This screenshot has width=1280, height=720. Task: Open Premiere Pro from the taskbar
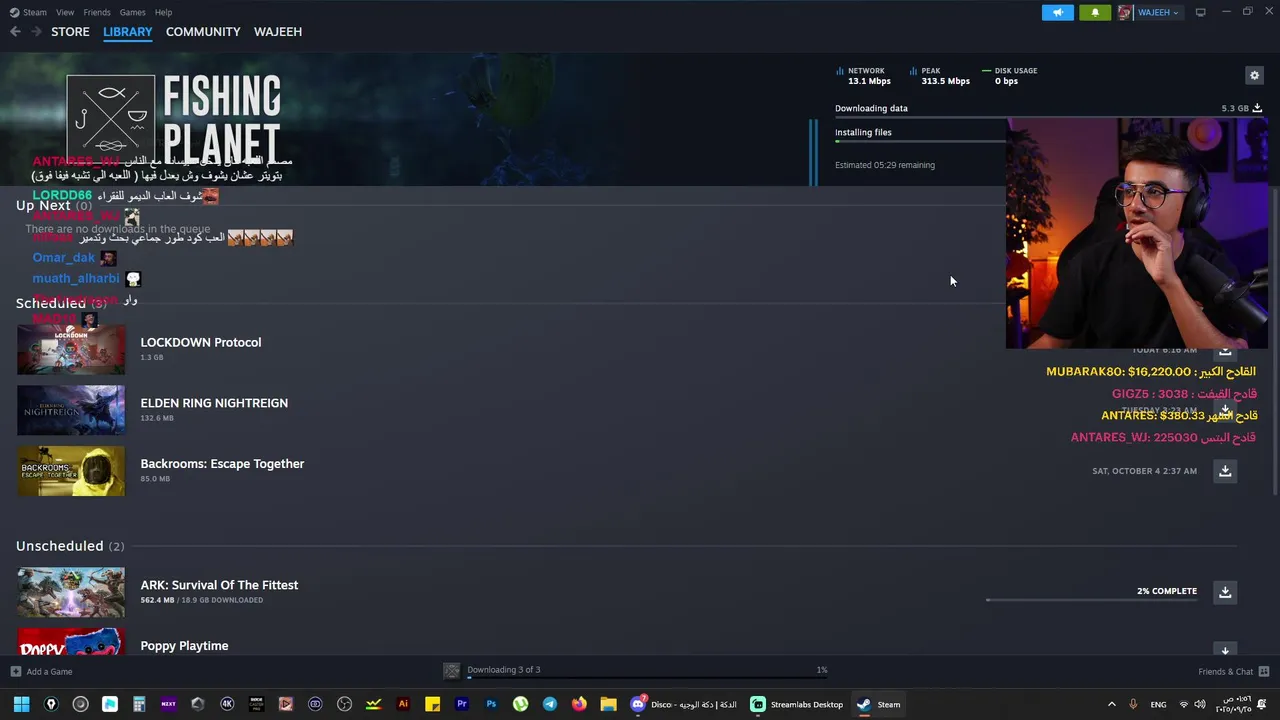tap(462, 705)
